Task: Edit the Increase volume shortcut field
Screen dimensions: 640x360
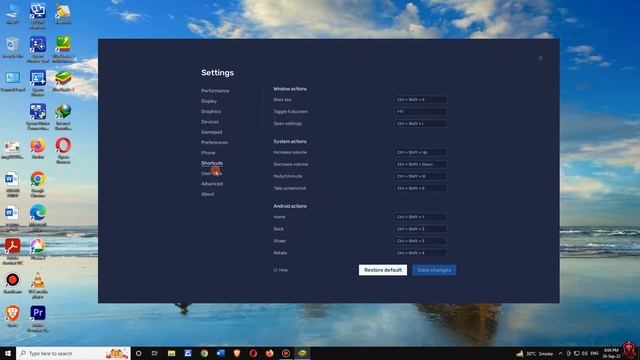Action: click(x=420, y=152)
